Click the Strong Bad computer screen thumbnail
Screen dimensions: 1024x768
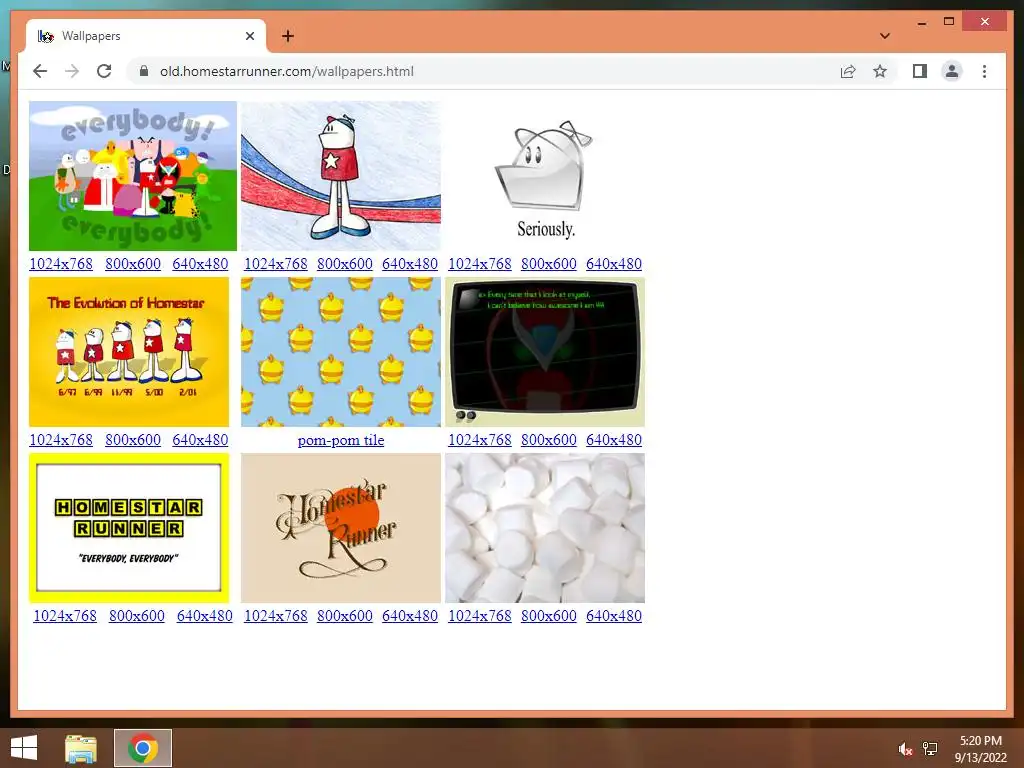545,351
